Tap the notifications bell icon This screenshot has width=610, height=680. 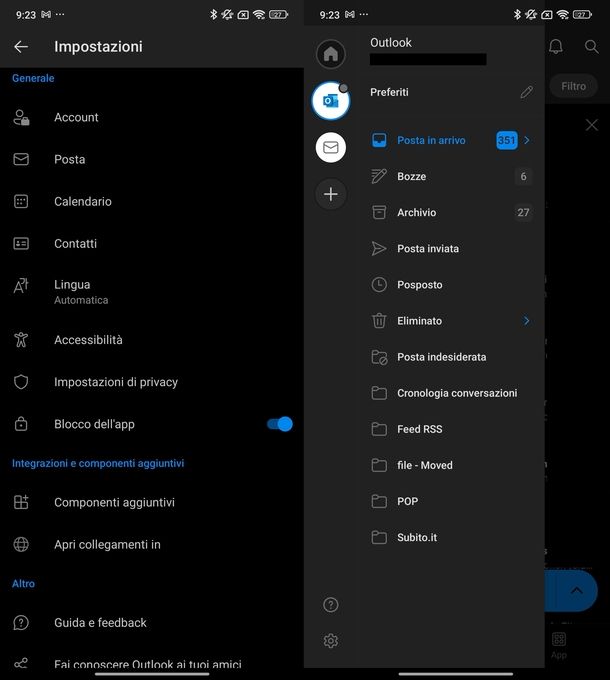click(x=556, y=46)
